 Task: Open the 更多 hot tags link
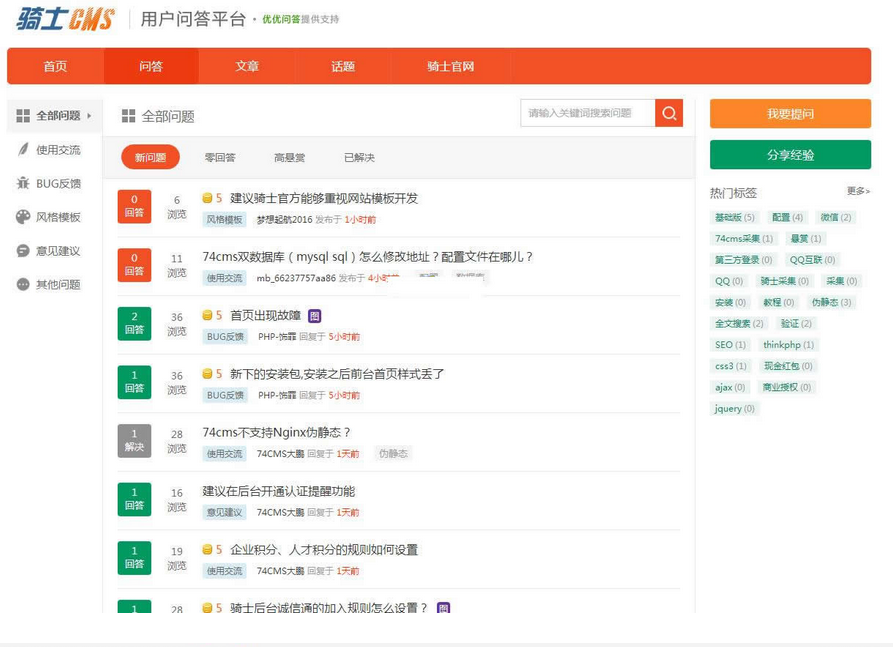[x=858, y=191]
